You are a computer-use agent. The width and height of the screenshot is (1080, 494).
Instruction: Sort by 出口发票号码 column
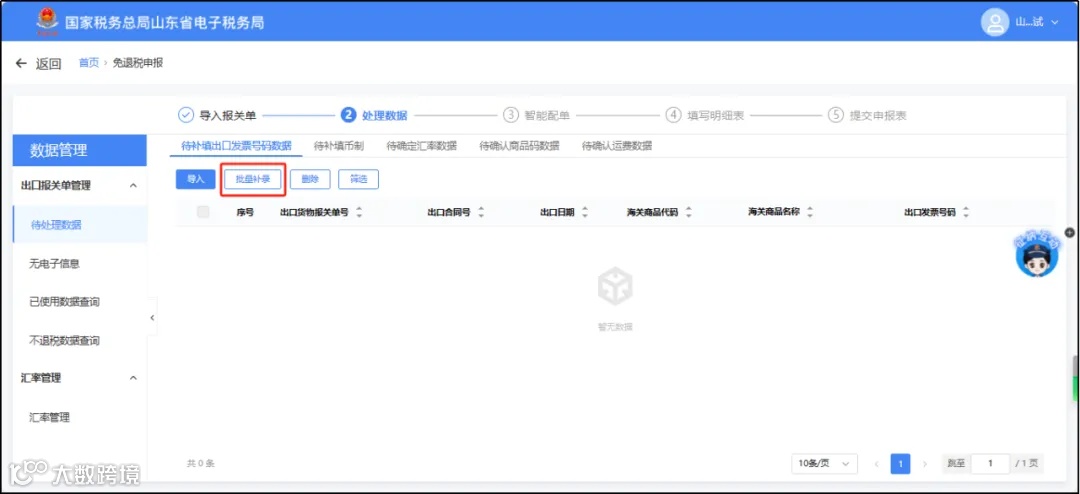[x=966, y=212]
